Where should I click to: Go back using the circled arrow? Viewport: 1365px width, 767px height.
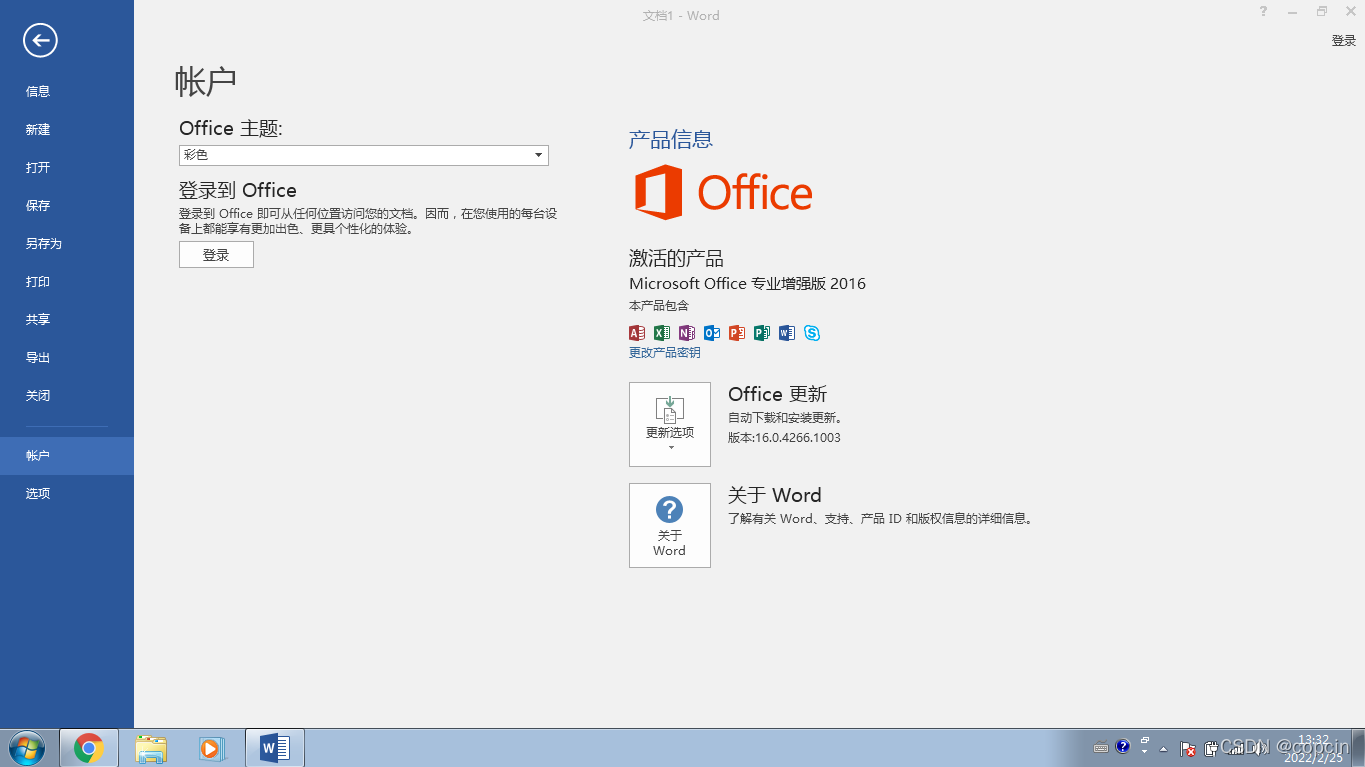point(40,41)
